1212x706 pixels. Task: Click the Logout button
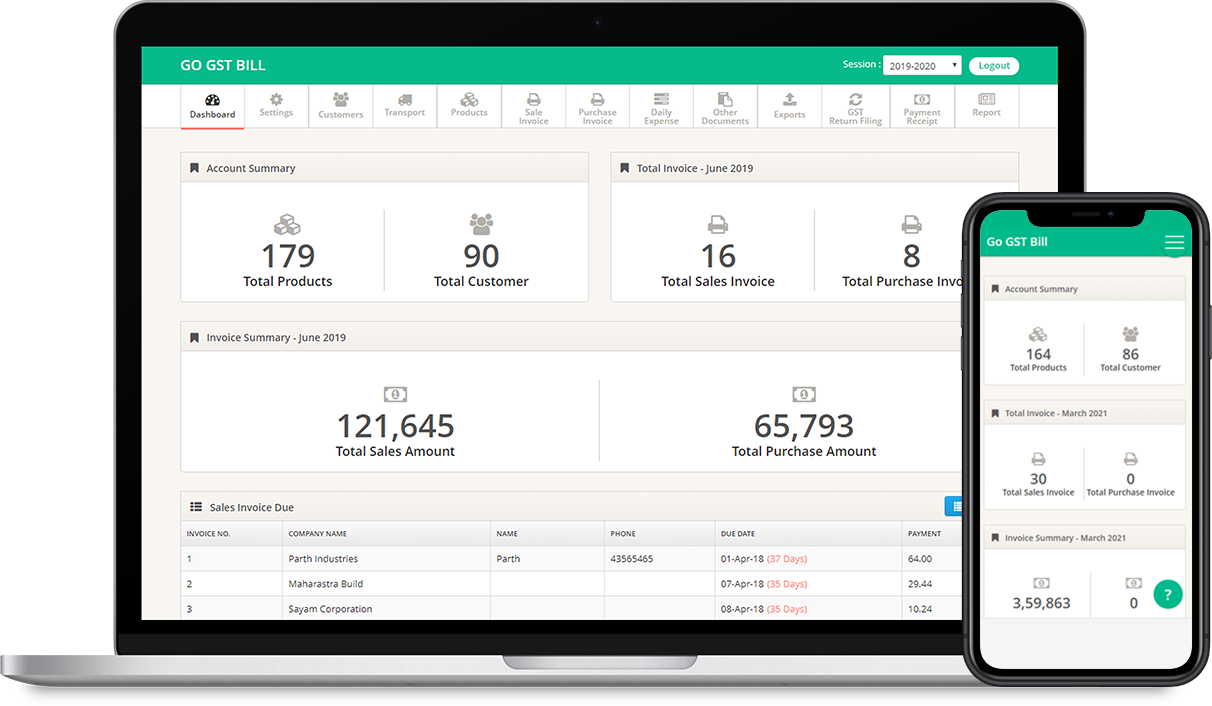pyautogui.click(x=993, y=66)
